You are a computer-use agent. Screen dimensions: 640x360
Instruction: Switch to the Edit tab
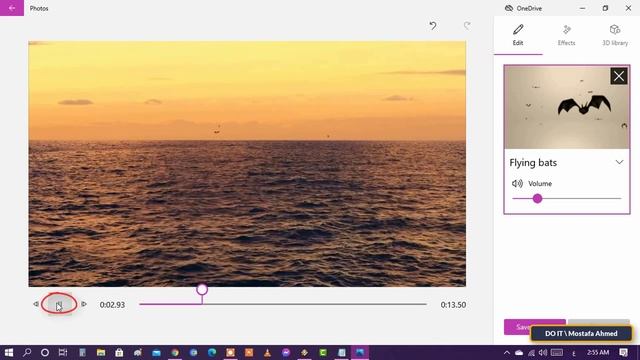point(518,35)
